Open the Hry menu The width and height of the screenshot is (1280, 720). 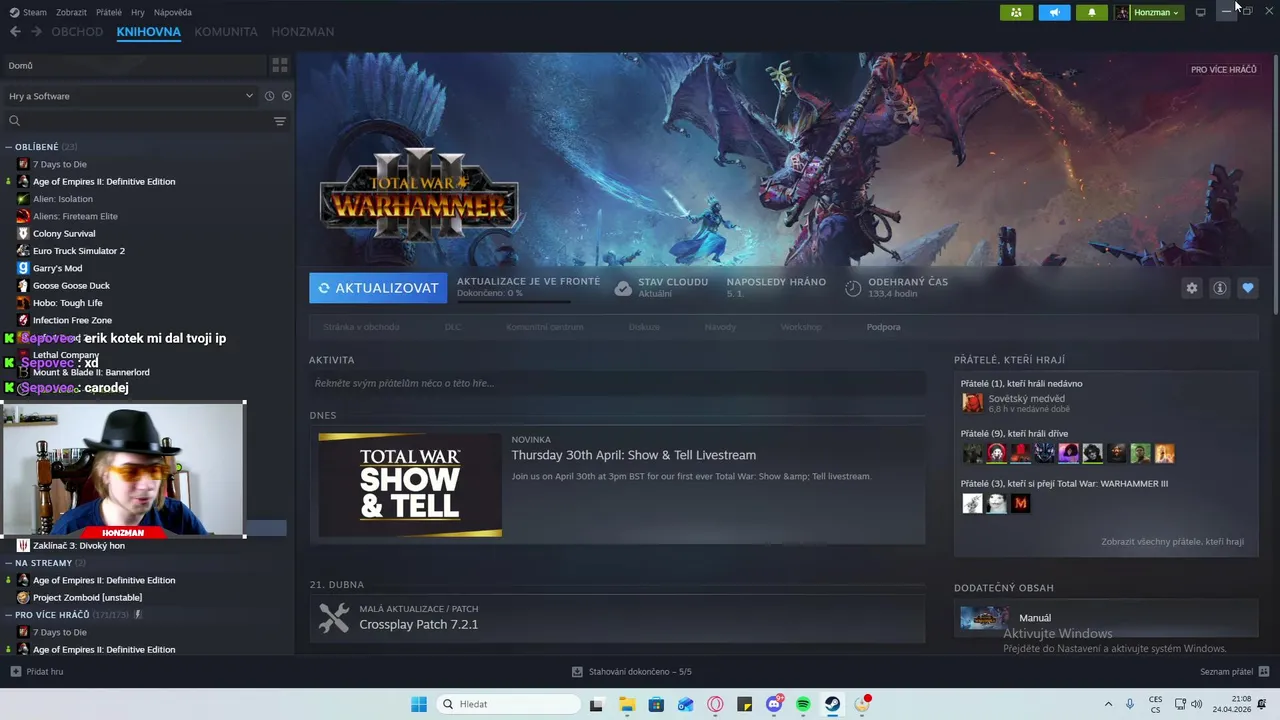(138, 12)
